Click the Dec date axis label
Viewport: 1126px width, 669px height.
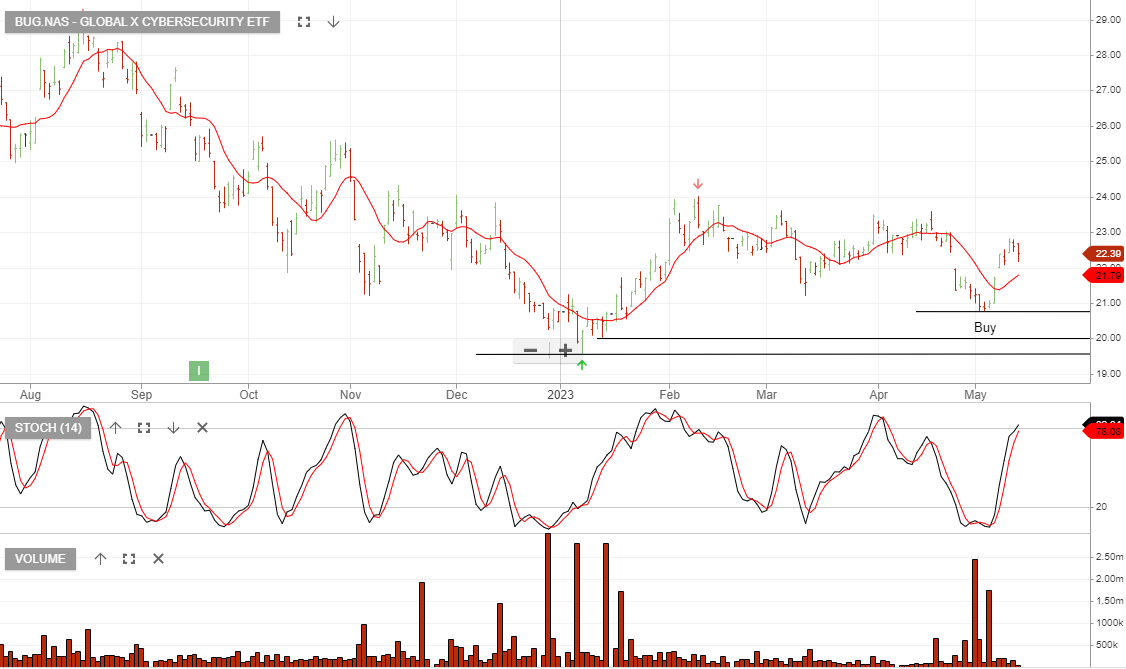coord(457,395)
